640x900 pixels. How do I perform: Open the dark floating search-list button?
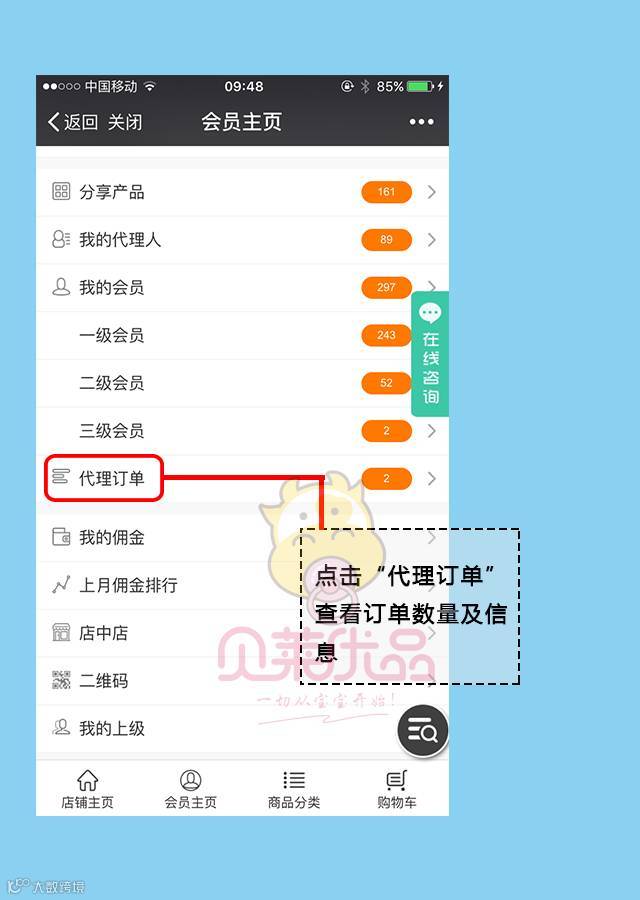[x=422, y=731]
